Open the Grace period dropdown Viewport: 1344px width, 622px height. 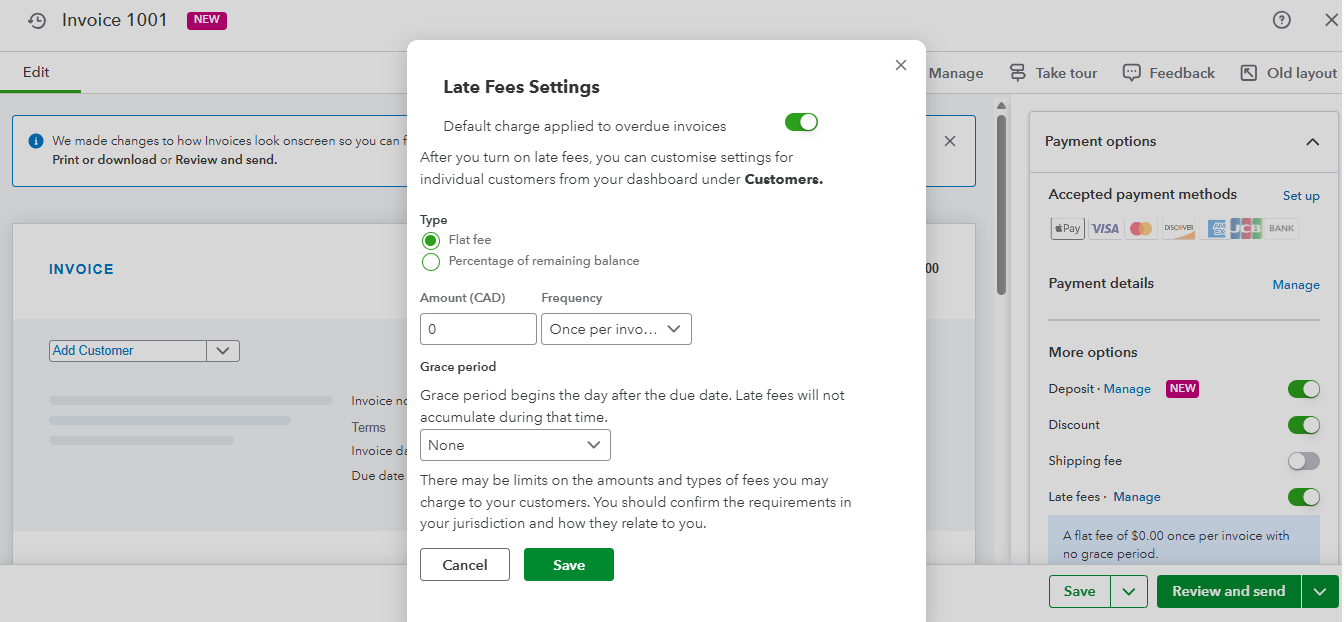pyautogui.click(x=515, y=445)
